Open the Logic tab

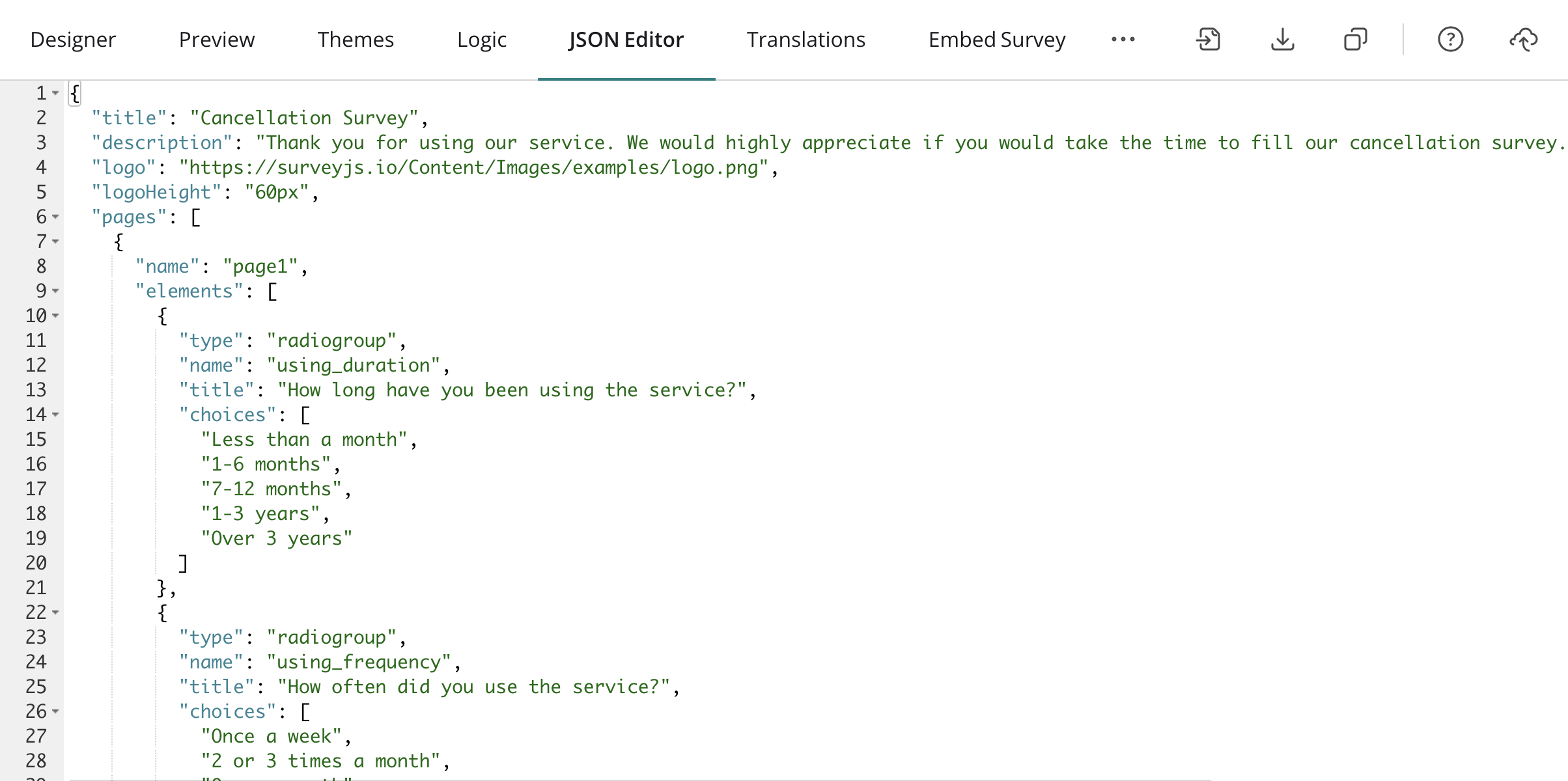pyautogui.click(x=482, y=40)
